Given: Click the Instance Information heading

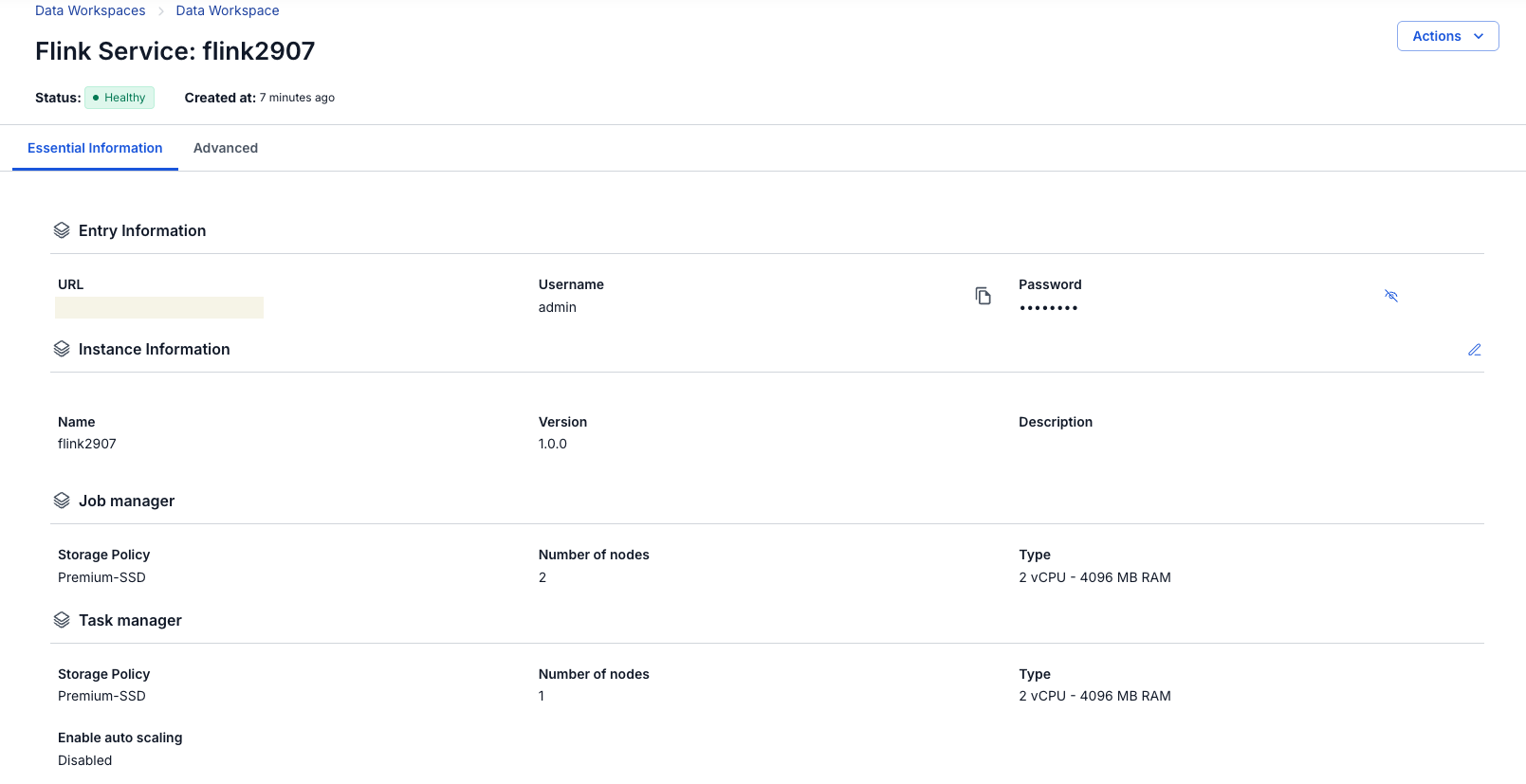Looking at the screenshot, I should (x=155, y=349).
